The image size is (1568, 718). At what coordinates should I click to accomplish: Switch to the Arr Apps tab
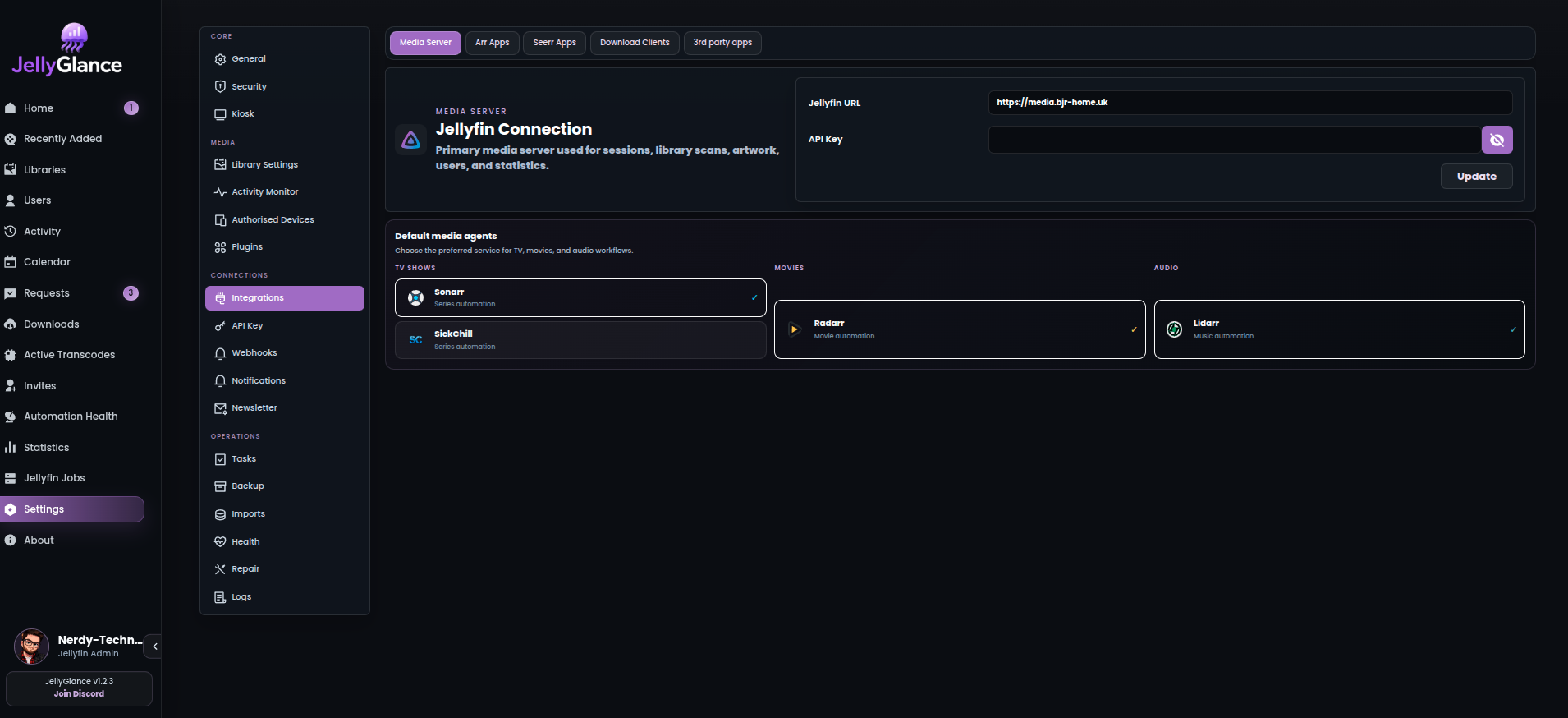(492, 43)
